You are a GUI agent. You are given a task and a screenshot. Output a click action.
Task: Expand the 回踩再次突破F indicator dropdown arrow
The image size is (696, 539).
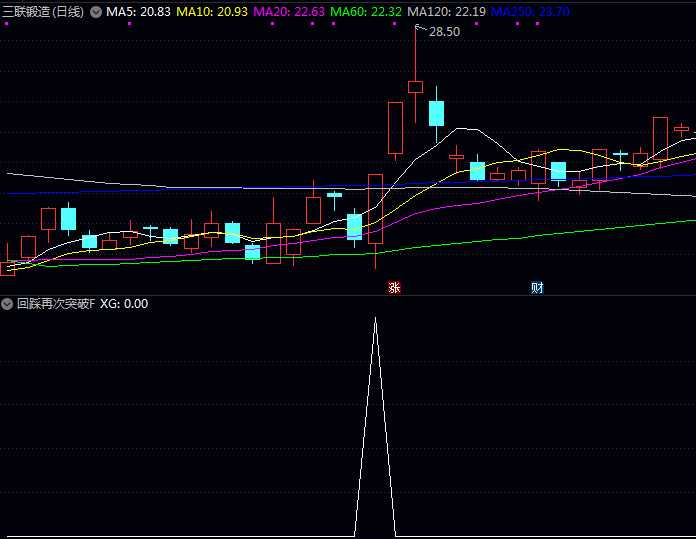(7, 304)
